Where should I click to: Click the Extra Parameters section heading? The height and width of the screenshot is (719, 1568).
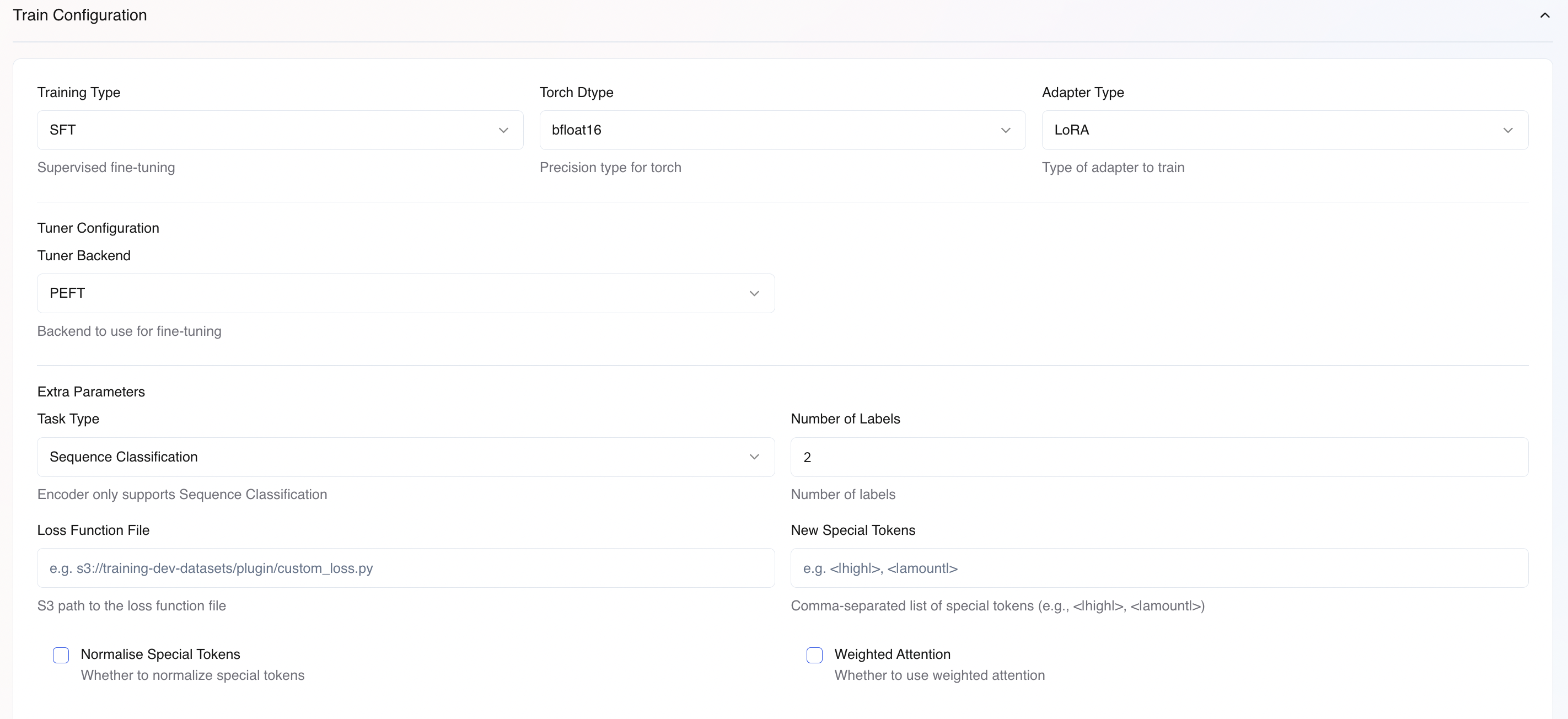pos(91,391)
